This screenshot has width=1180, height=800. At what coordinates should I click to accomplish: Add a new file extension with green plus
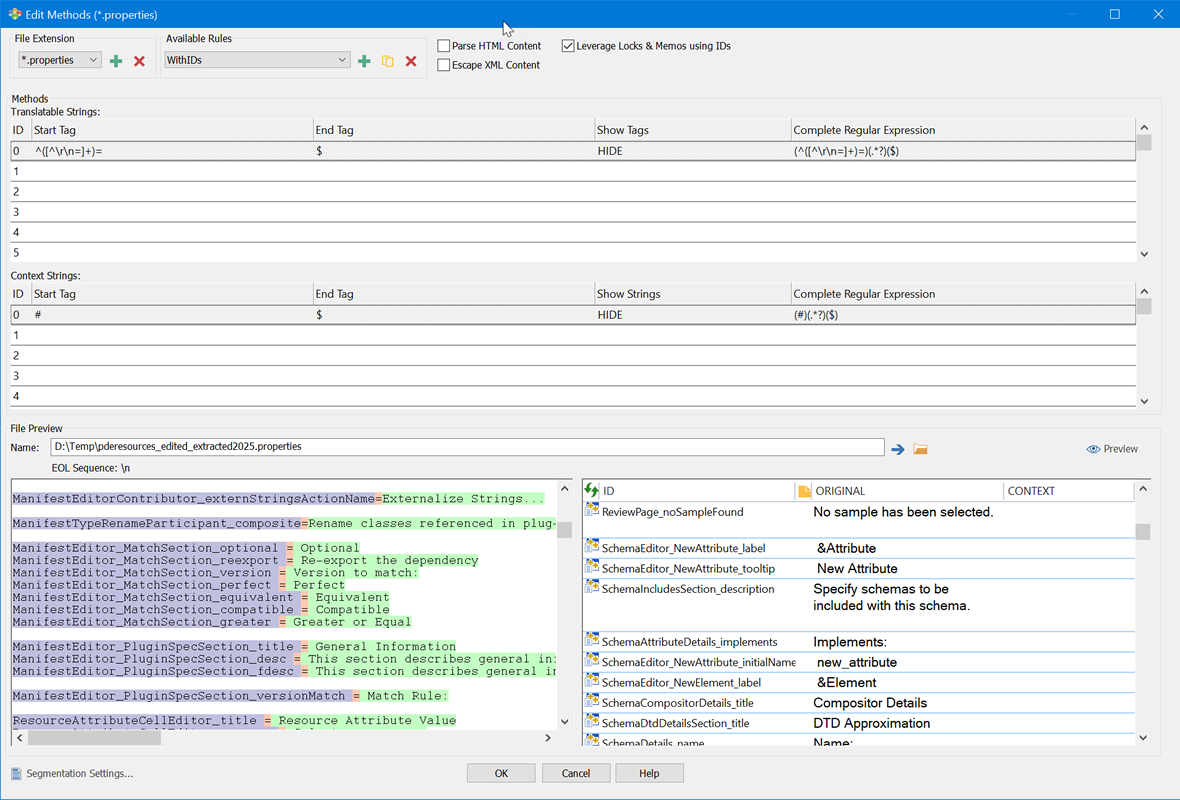pos(116,61)
